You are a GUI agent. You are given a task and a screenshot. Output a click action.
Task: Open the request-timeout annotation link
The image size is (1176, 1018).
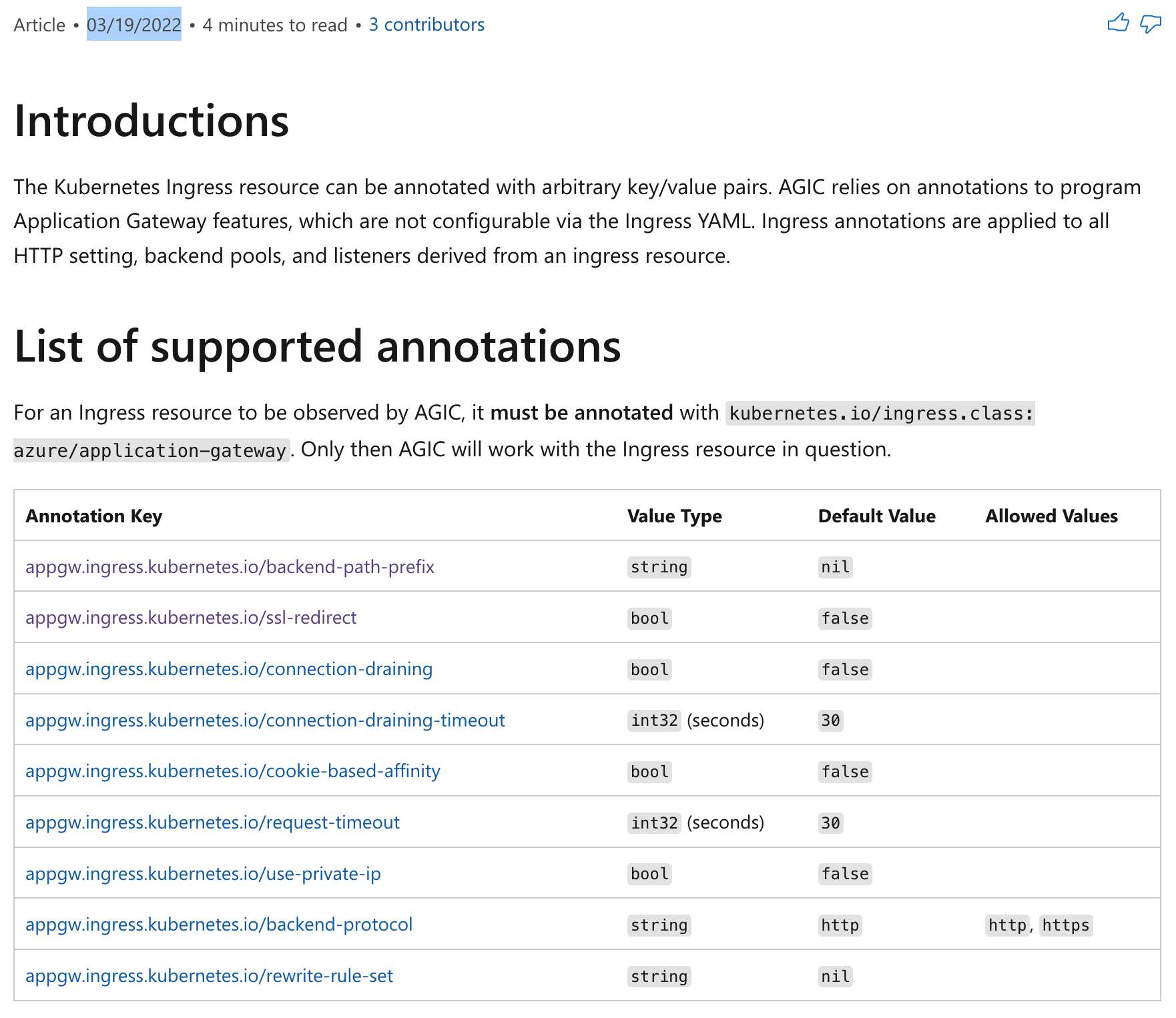(x=212, y=823)
